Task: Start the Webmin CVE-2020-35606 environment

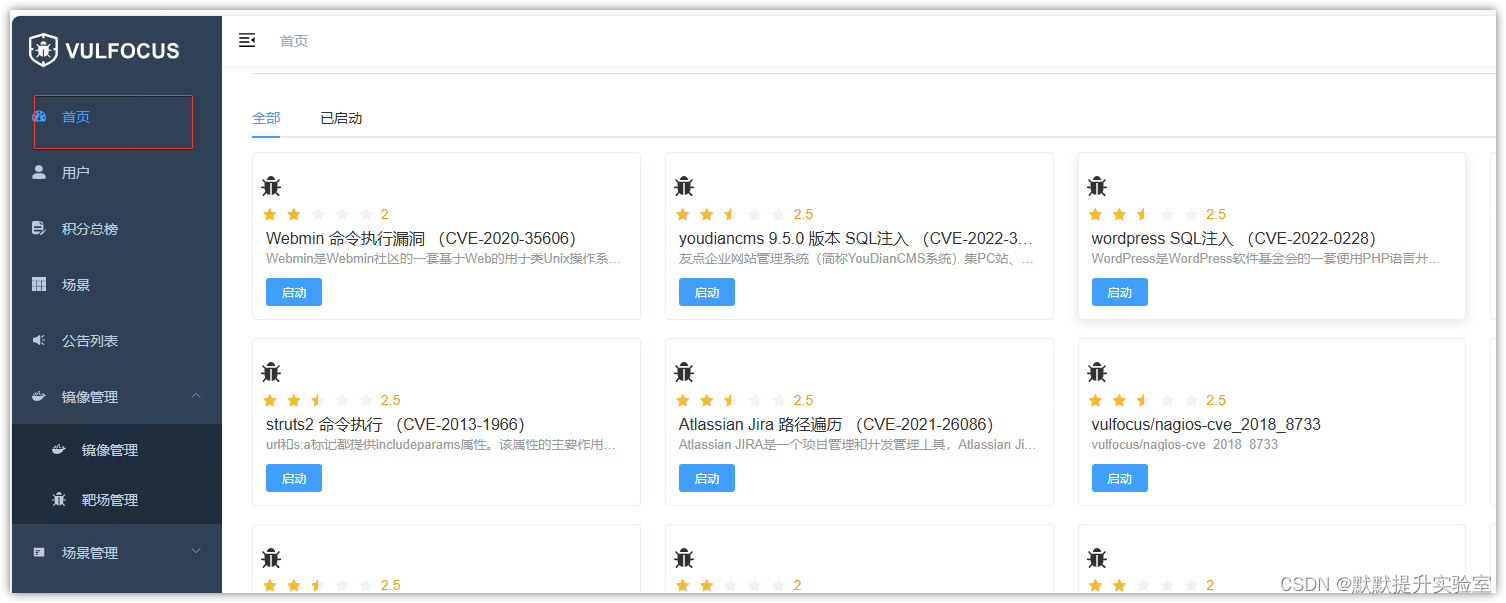Action: (294, 292)
